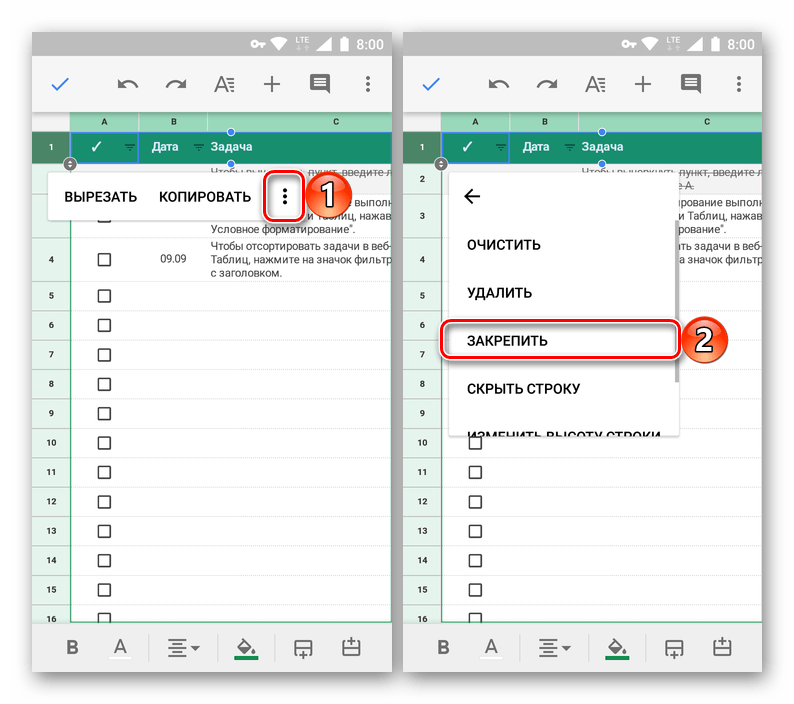Tap the Задача header cell in right screenshot
This screenshot has width=794, height=704.
coord(670,147)
